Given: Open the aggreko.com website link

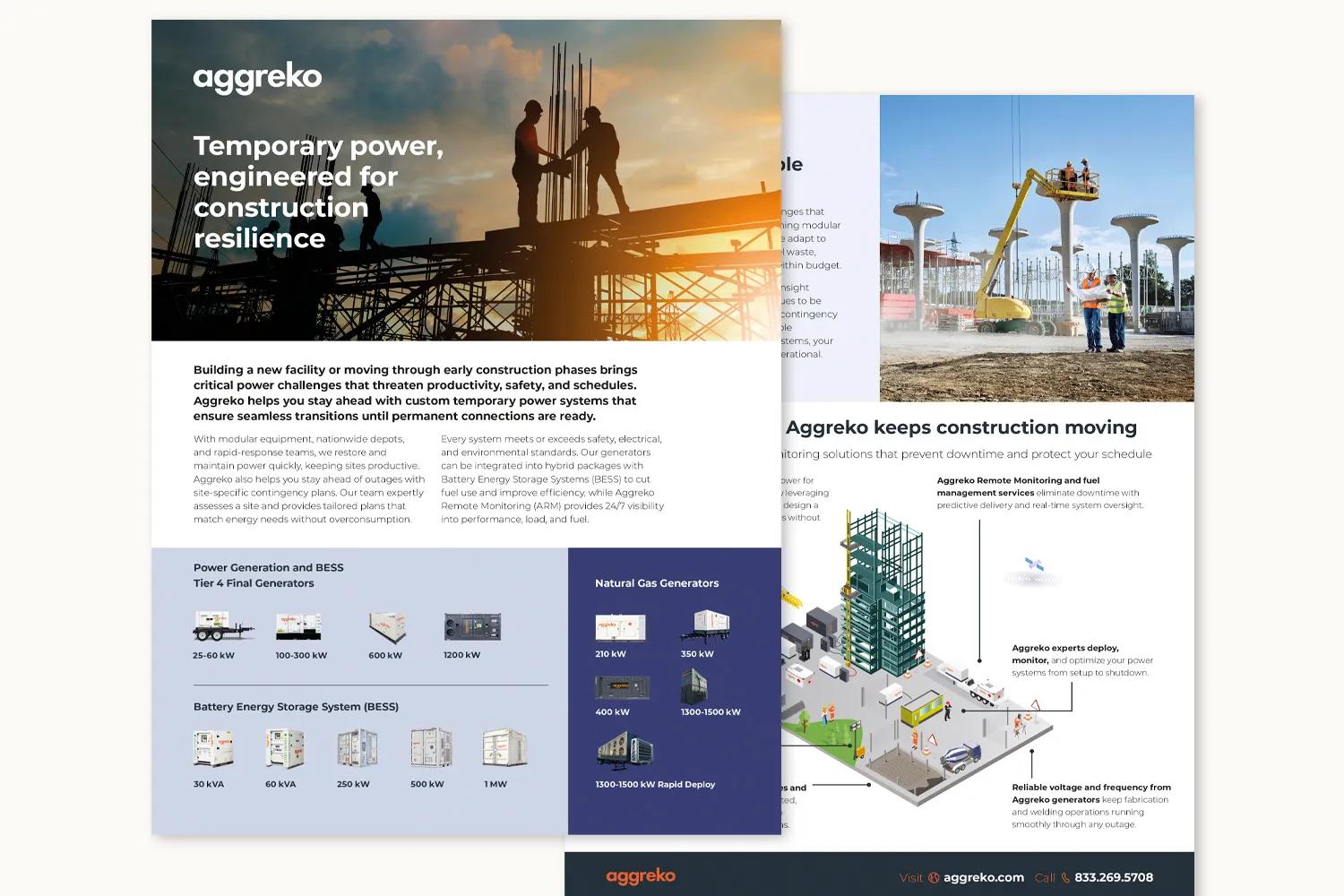Looking at the screenshot, I should [983, 878].
